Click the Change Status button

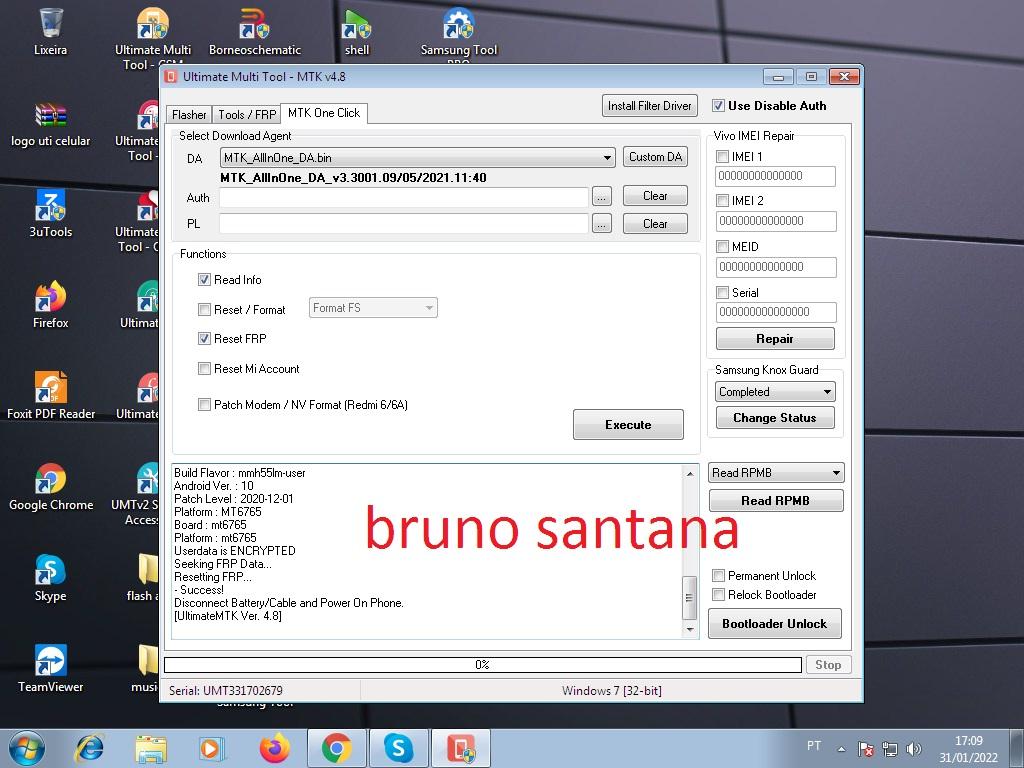click(775, 417)
